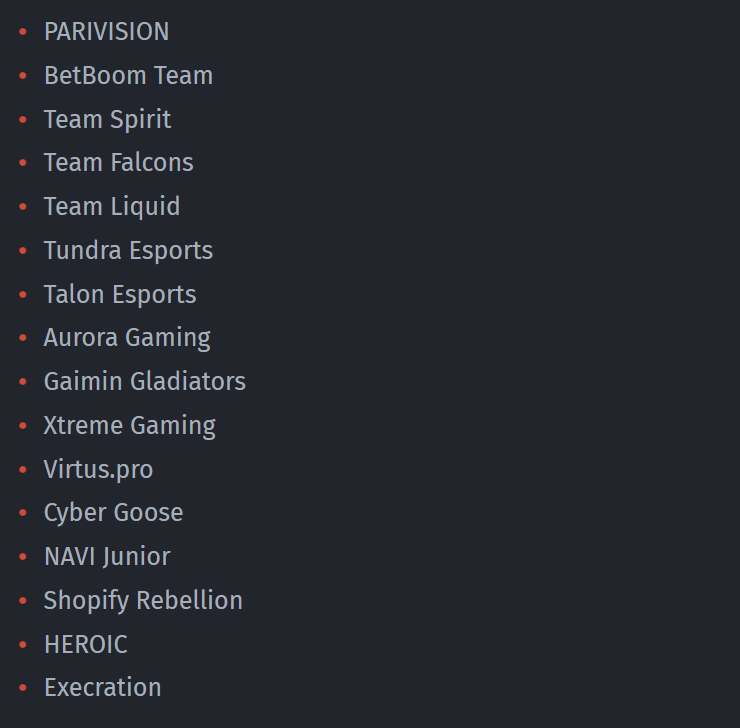Choose the Xtreme Gaming entry
Image resolution: width=740 pixels, height=728 pixels.
tap(130, 426)
